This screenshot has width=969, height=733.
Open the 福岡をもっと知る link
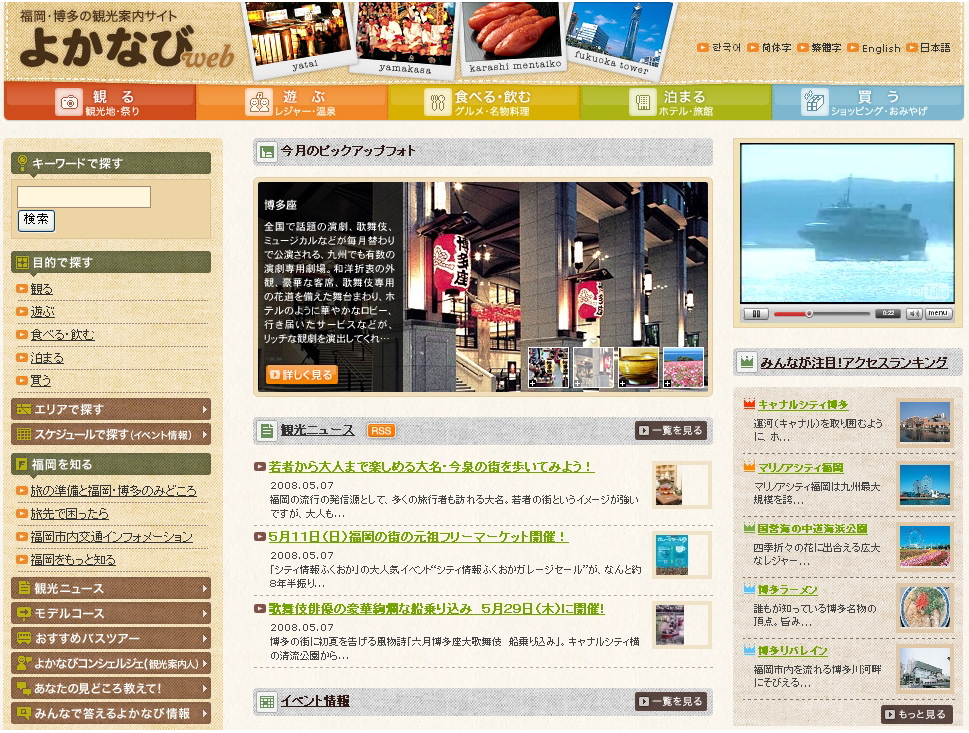point(73,559)
